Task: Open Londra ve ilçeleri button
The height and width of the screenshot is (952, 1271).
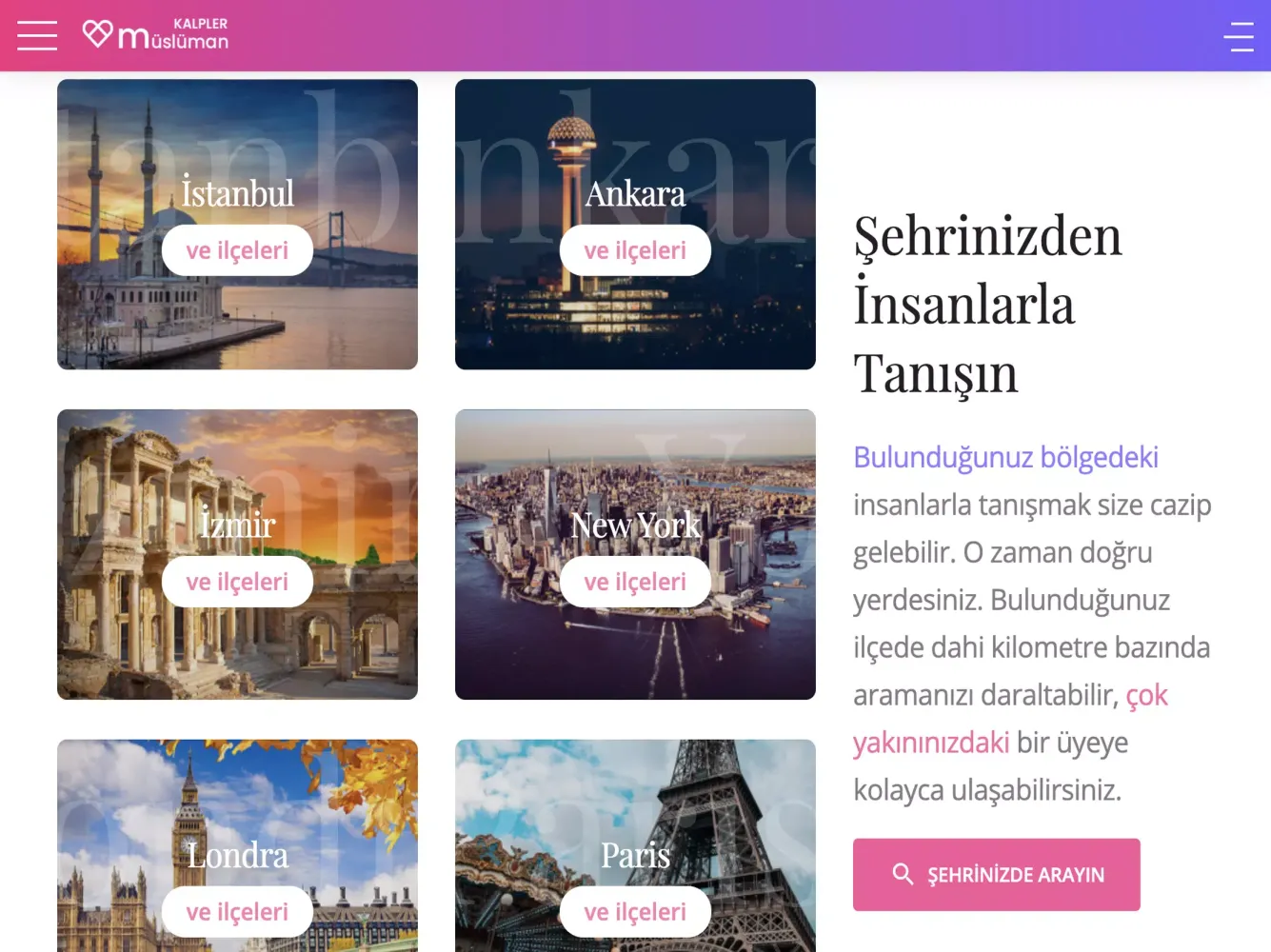Action: [237, 912]
